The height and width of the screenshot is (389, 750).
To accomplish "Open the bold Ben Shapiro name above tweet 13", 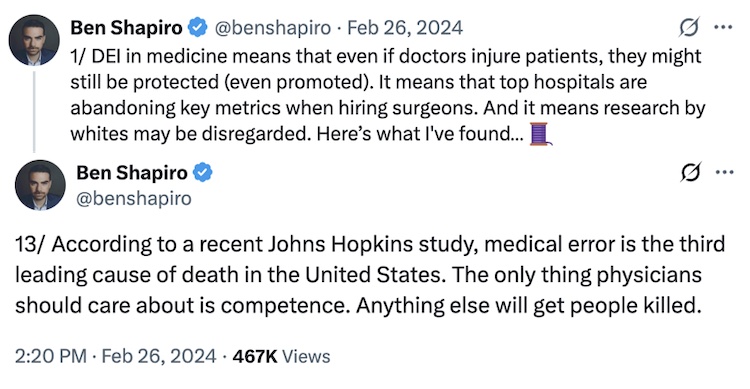I will (132, 173).
